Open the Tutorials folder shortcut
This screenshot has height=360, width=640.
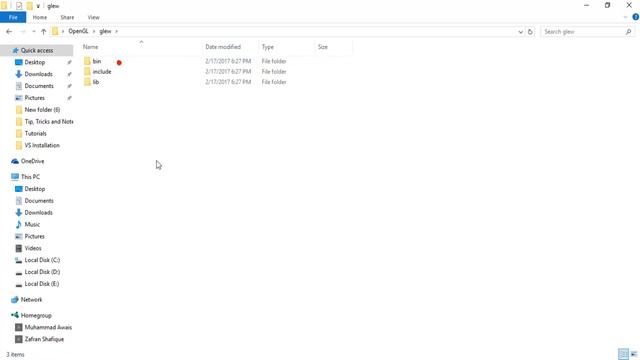click(36, 133)
